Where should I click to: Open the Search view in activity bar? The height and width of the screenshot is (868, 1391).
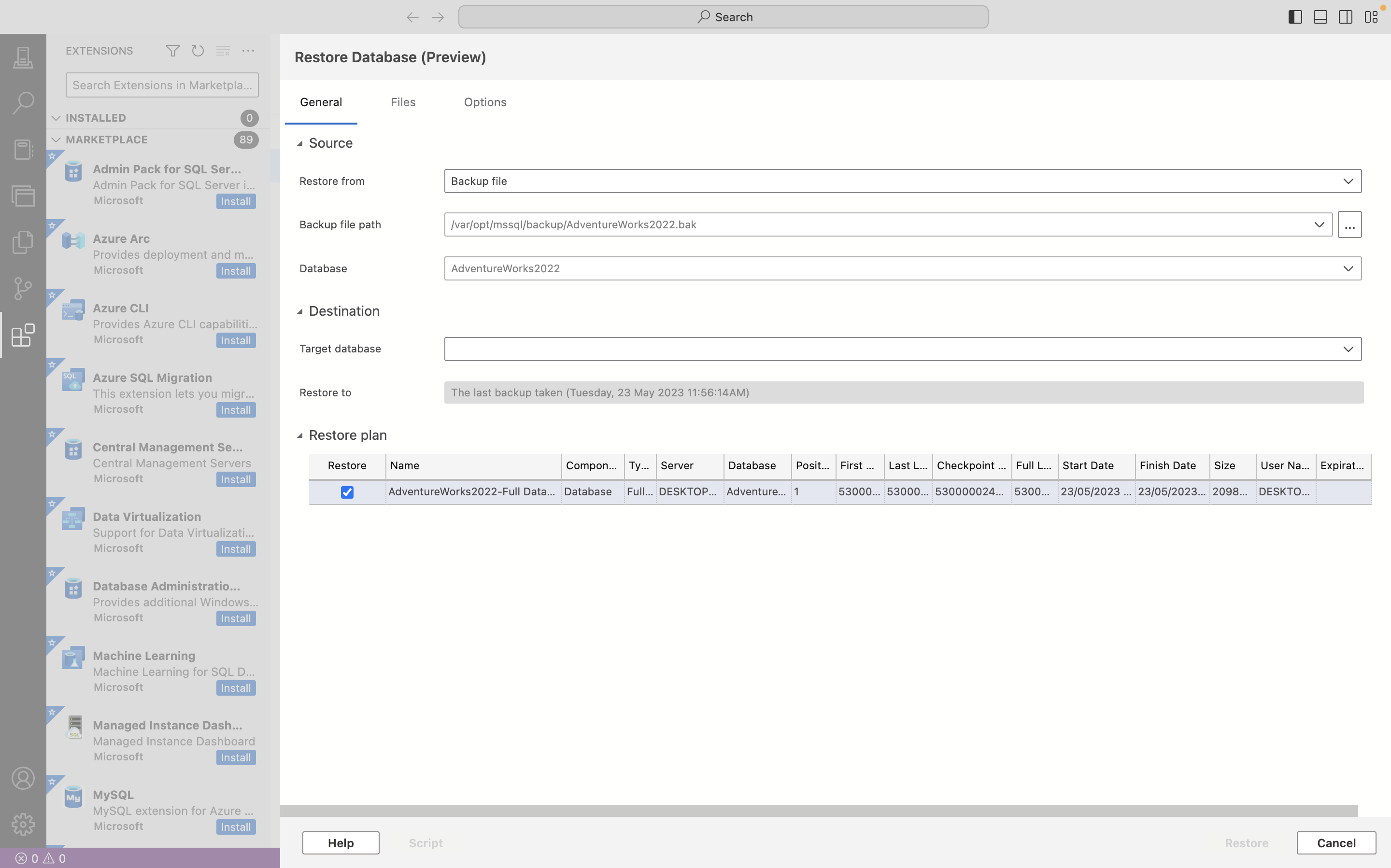click(23, 103)
